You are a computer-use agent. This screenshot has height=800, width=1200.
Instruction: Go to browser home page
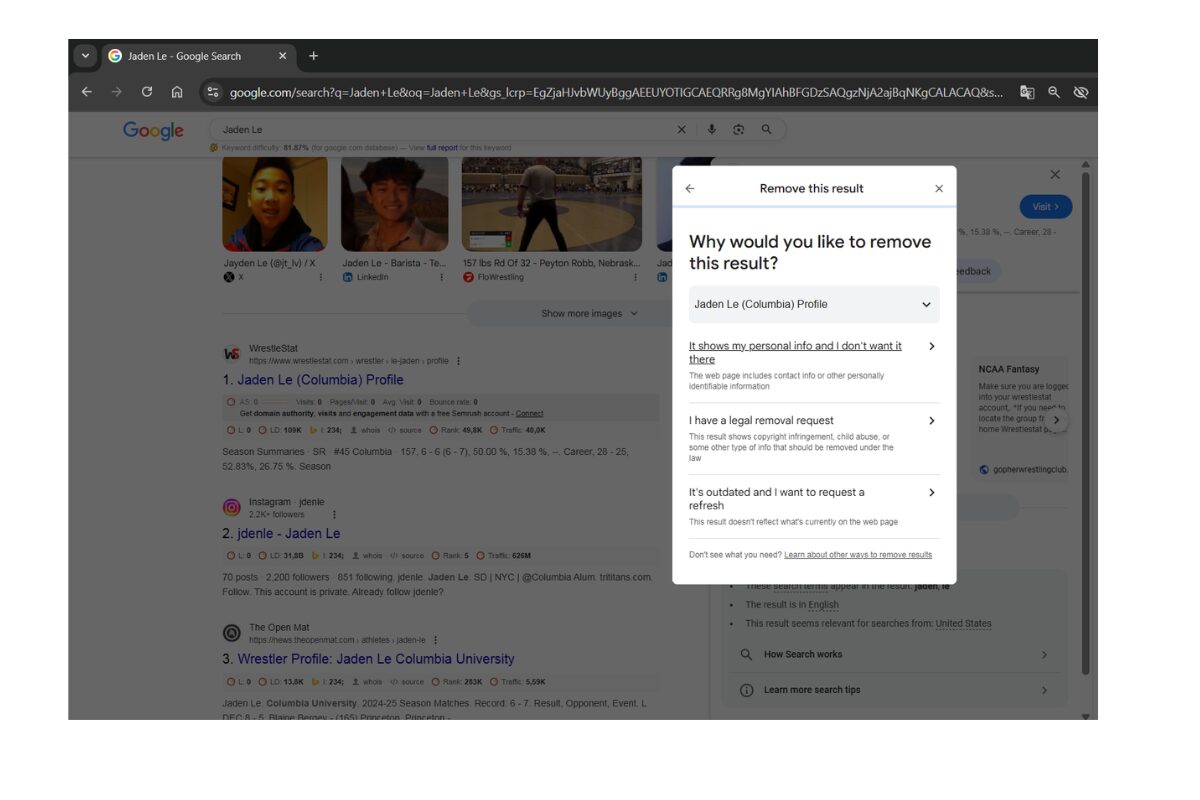pos(177,92)
